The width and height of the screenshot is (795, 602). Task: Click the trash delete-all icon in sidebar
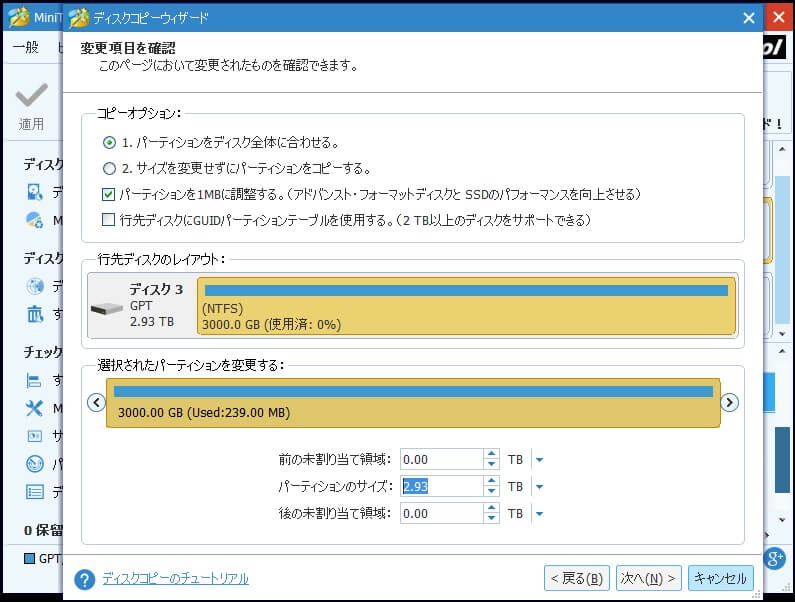(34, 314)
